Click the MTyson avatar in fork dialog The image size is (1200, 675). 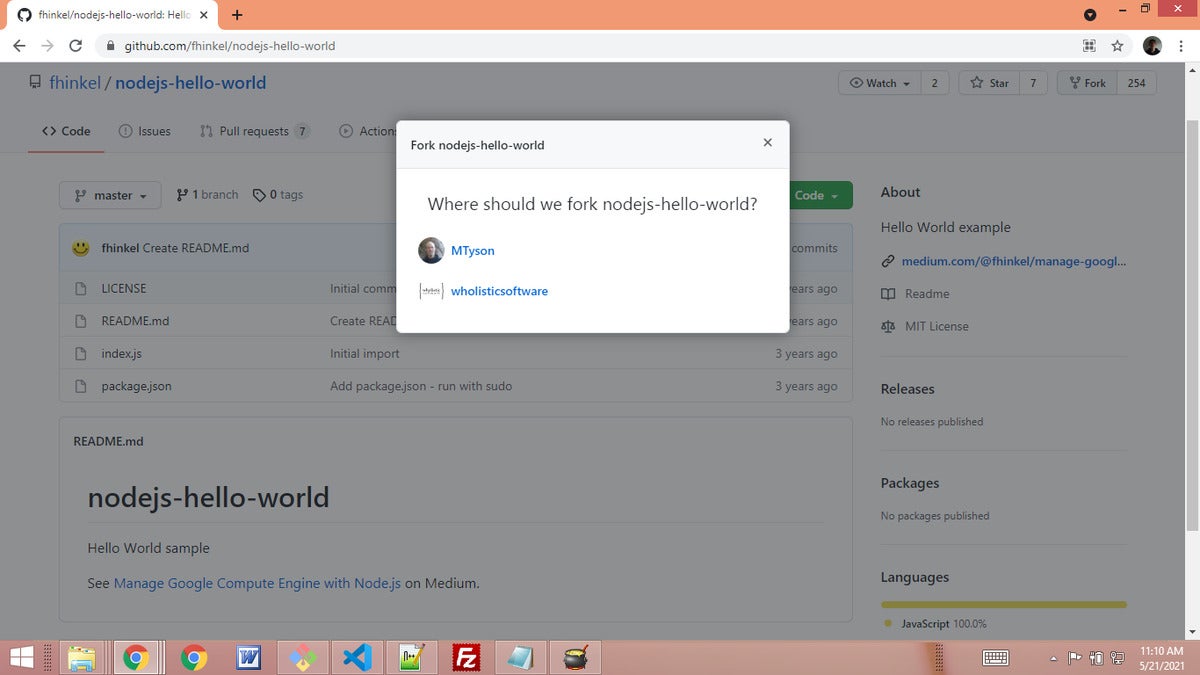(431, 251)
